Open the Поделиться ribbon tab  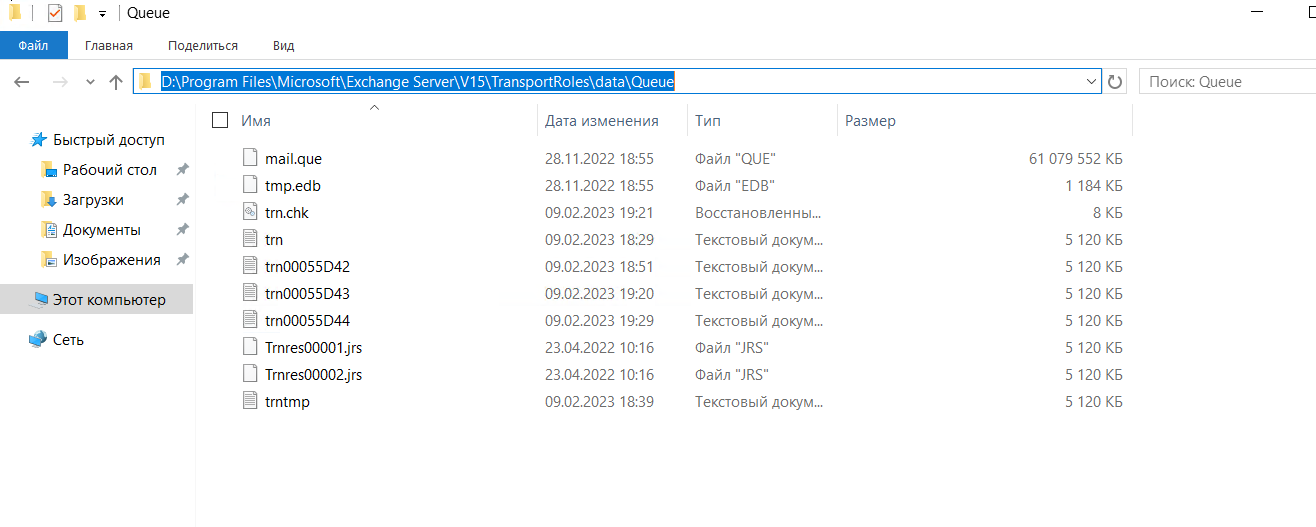pos(203,46)
